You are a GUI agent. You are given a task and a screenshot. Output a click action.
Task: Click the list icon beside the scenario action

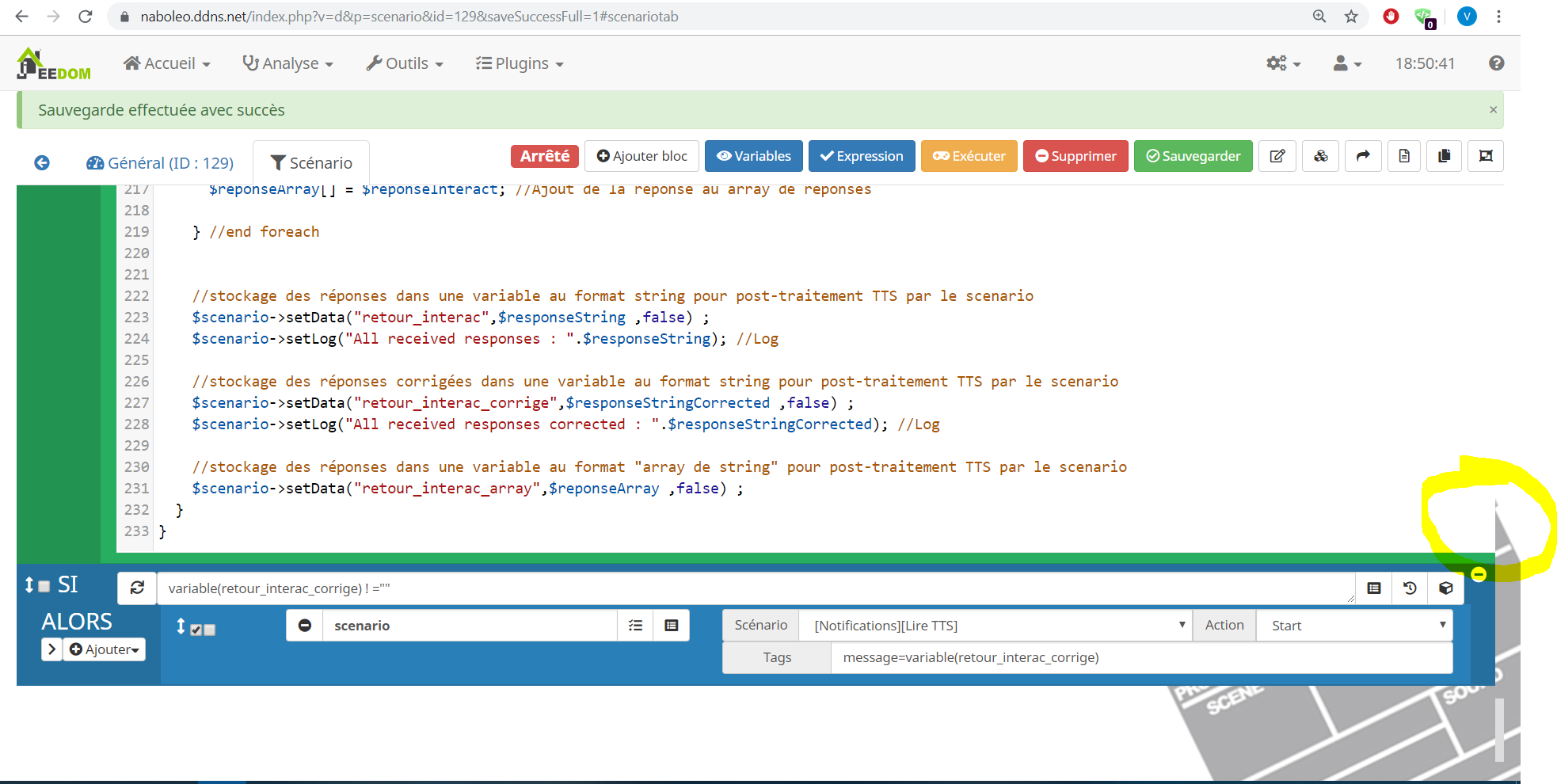pyautogui.click(x=672, y=626)
